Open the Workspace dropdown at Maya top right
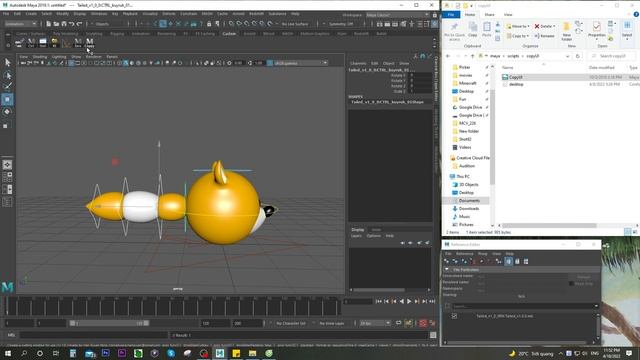The height and width of the screenshot is (360, 640). point(397,15)
